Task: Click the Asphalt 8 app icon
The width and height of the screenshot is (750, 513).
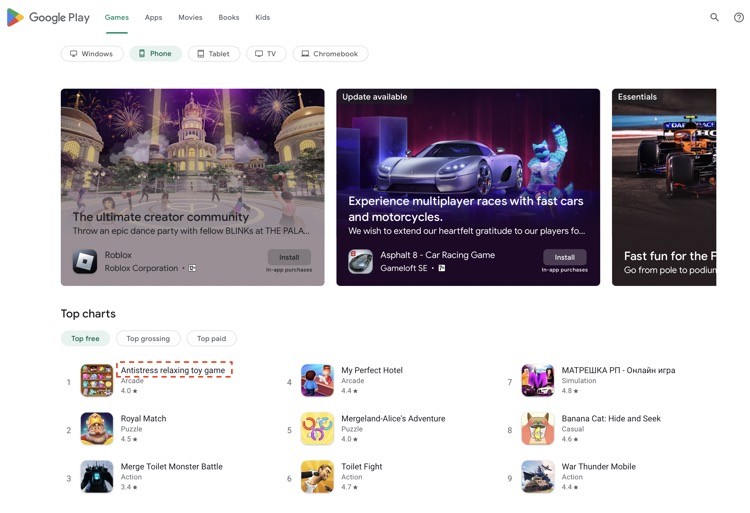Action: coord(360,262)
